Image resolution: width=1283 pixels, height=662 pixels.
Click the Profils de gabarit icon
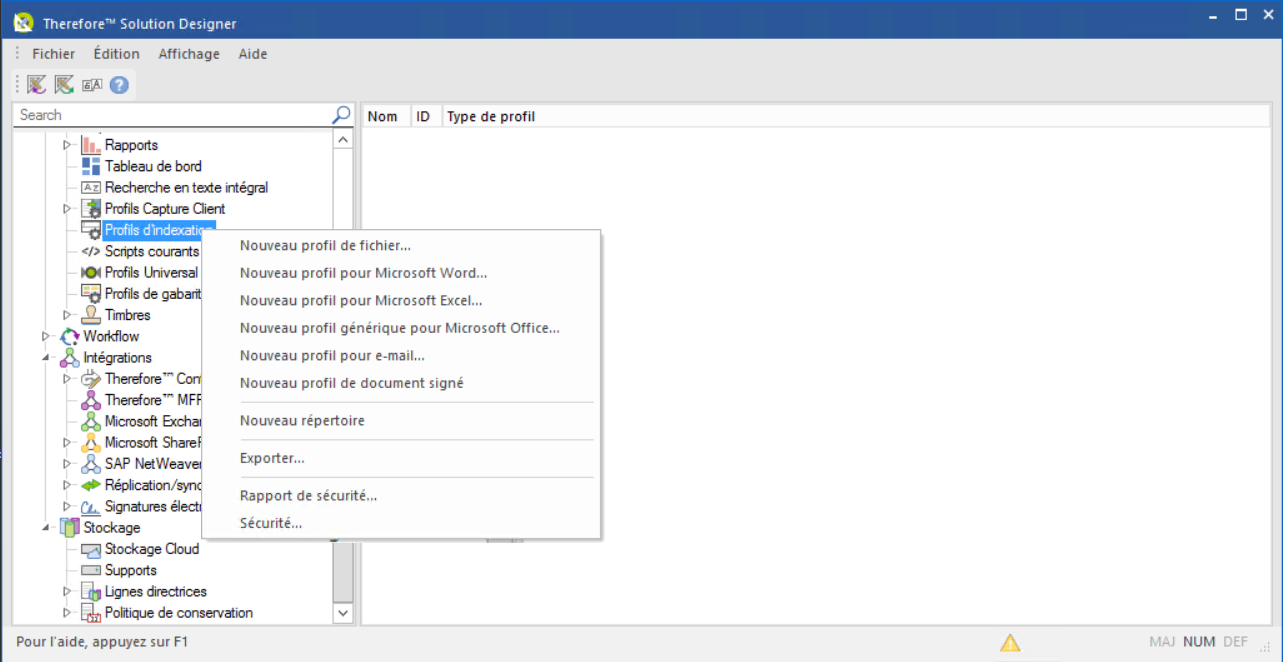click(91, 294)
